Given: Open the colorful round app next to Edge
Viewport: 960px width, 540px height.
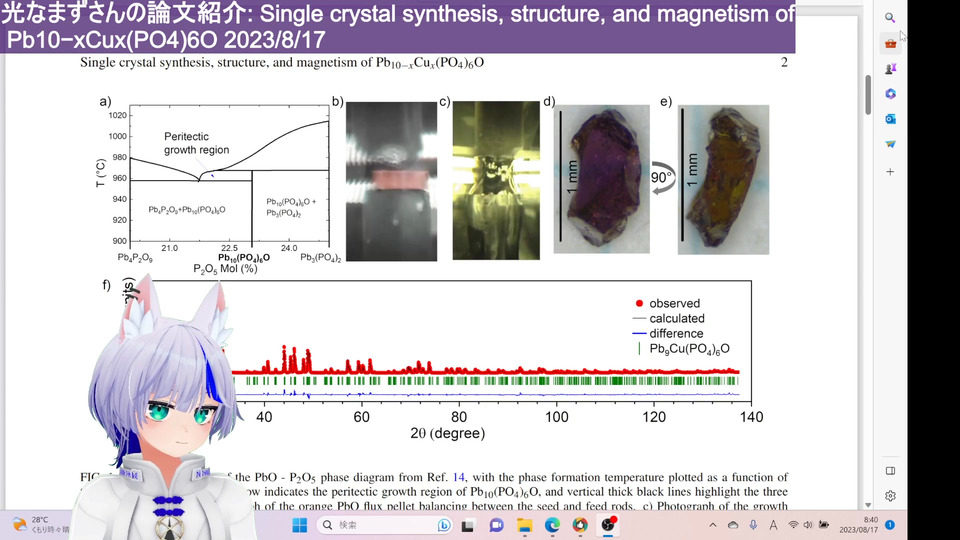Looking at the screenshot, I should [x=580, y=525].
